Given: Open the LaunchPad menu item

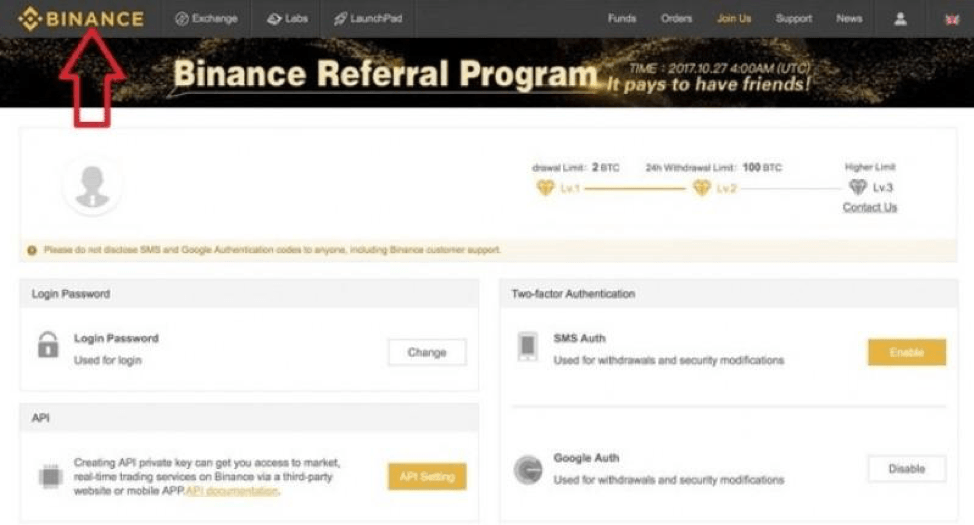Looking at the screenshot, I should click(368, 19).
